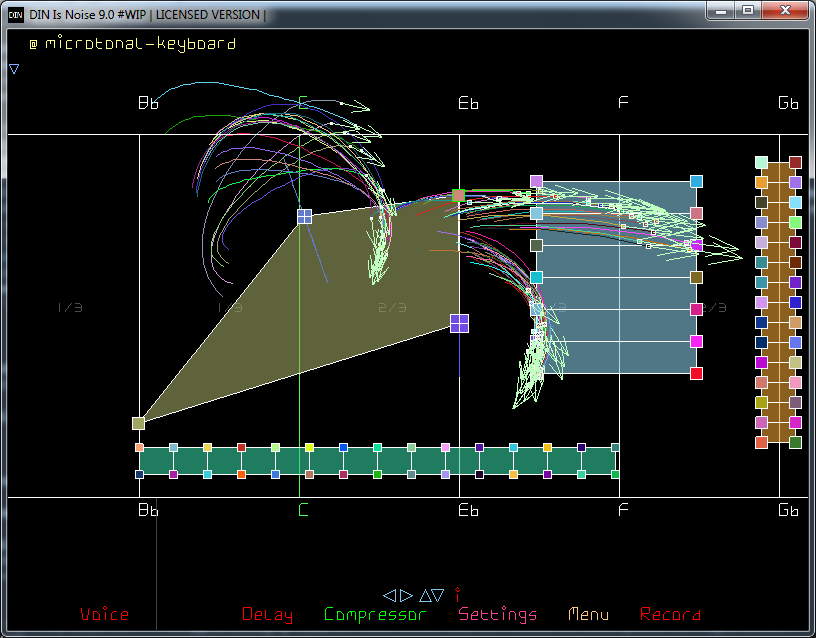816x638 pixels.
Task: Click the up triangle arrow icon
Action: tap(425, 595)
